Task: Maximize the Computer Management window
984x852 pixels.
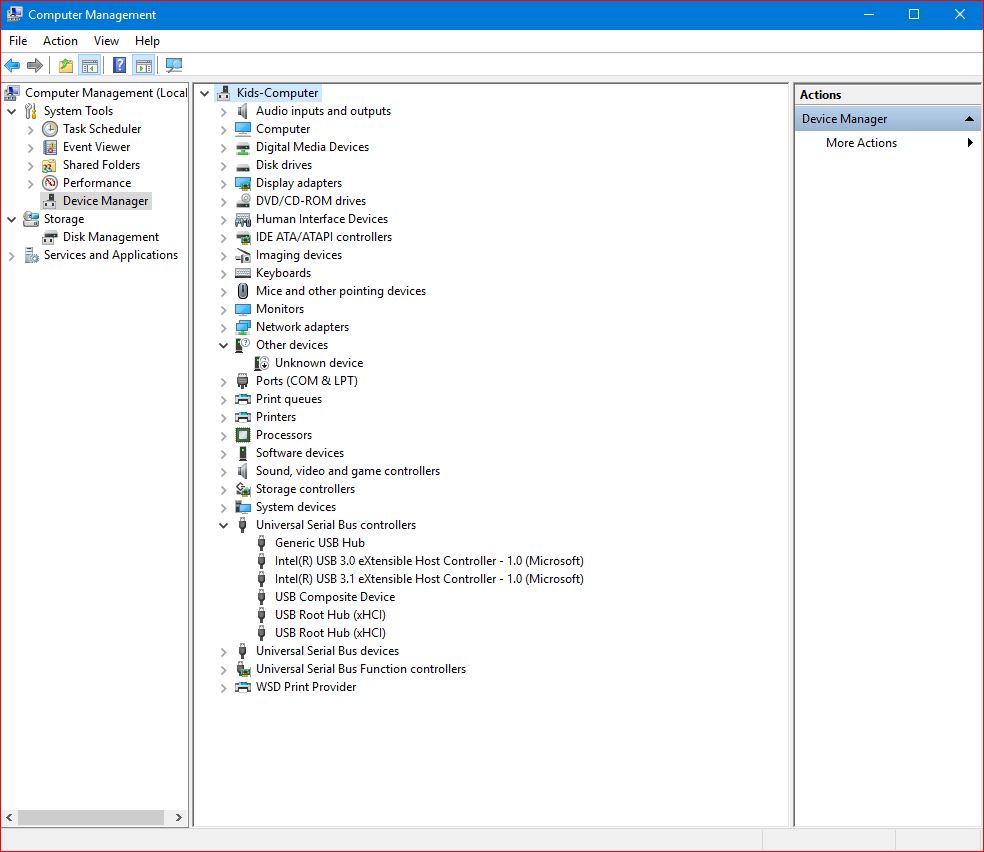Action: 914,14
